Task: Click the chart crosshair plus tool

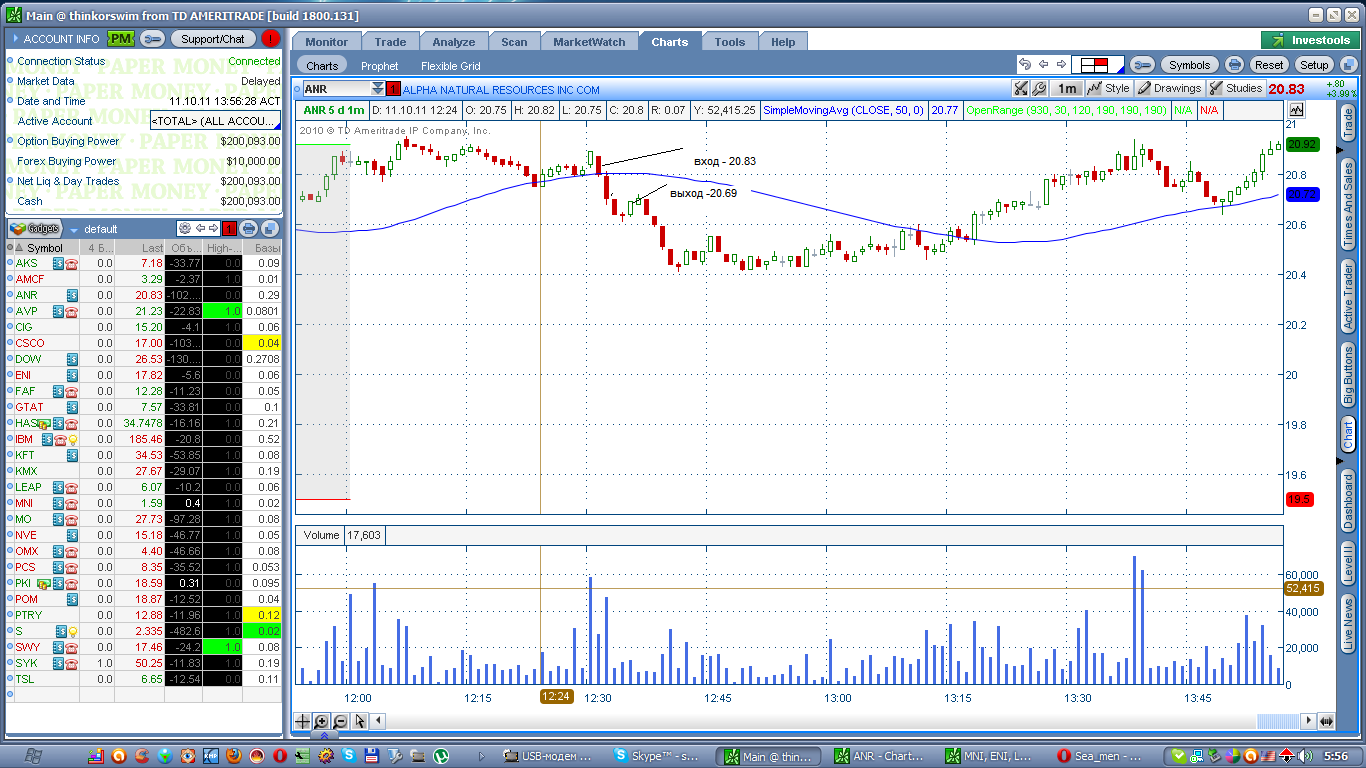Action: [x=302, y=721]
